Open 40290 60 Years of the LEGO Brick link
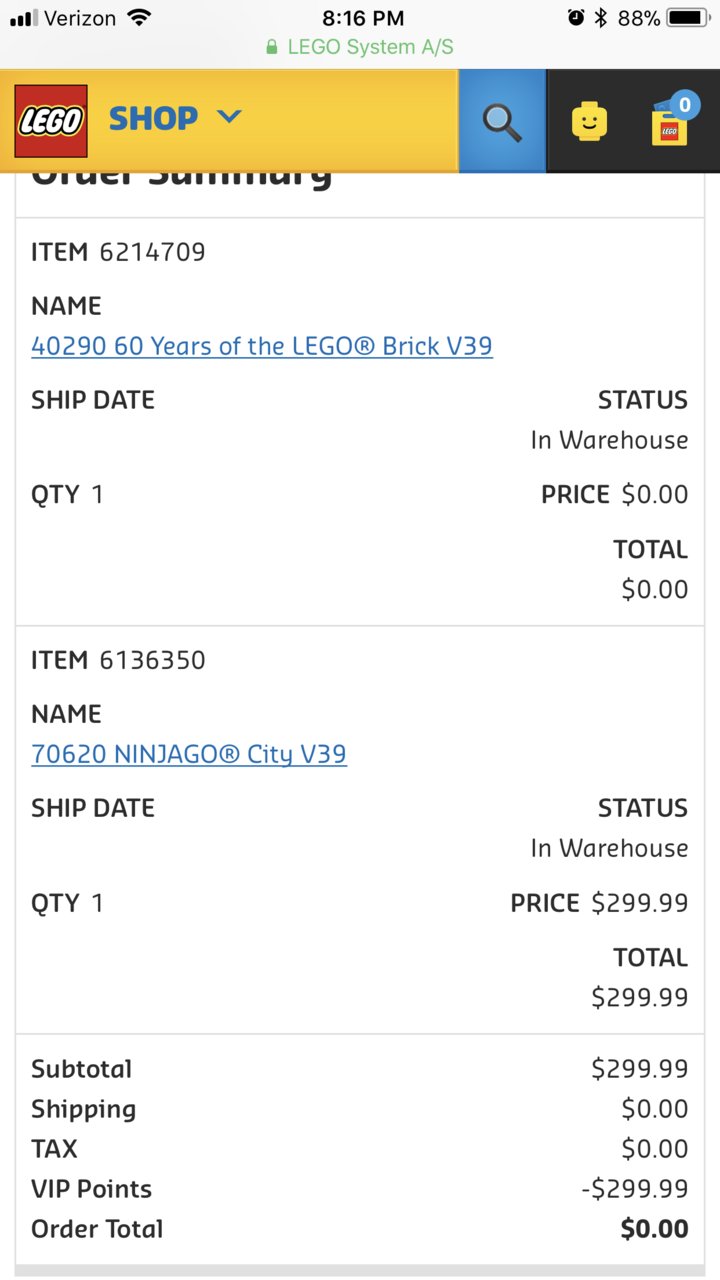The height and width of the screenshot is (1280, 720). coord(262,346)
